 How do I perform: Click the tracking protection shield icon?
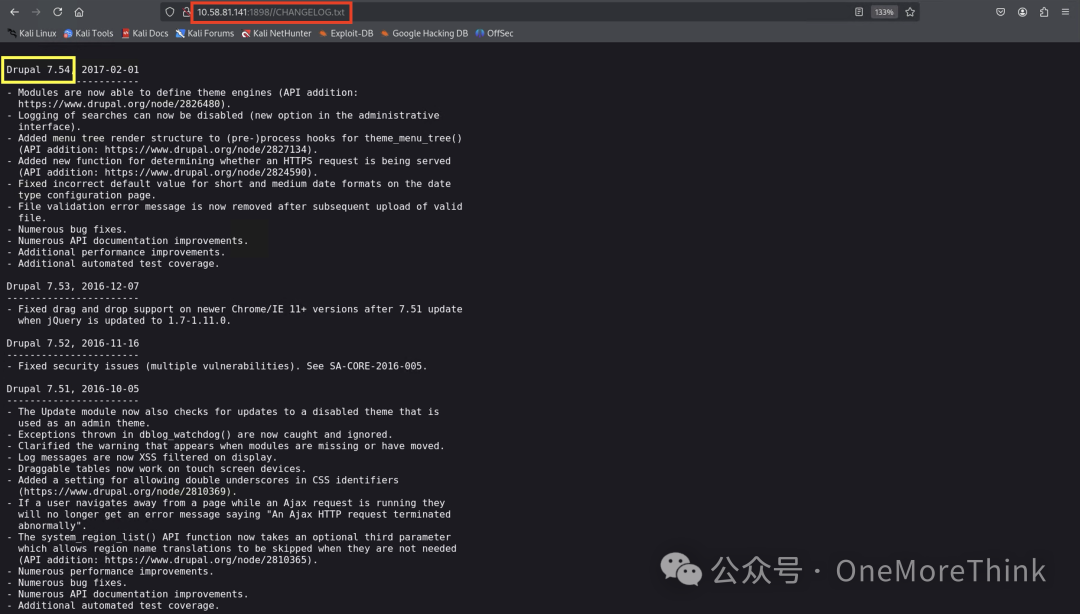(x=169, y=12)
